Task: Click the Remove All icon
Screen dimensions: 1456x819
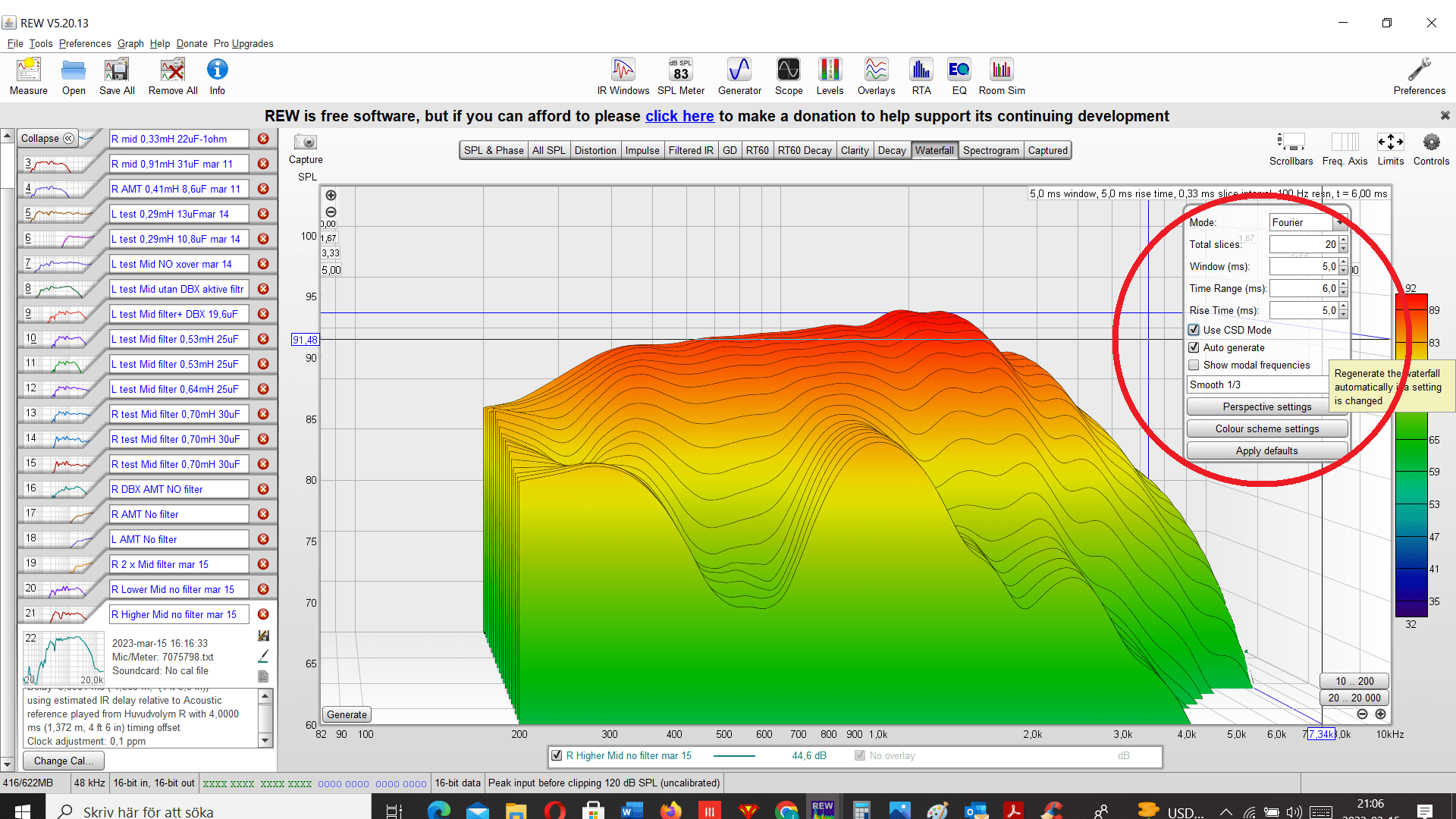Action: click(173, 77)
